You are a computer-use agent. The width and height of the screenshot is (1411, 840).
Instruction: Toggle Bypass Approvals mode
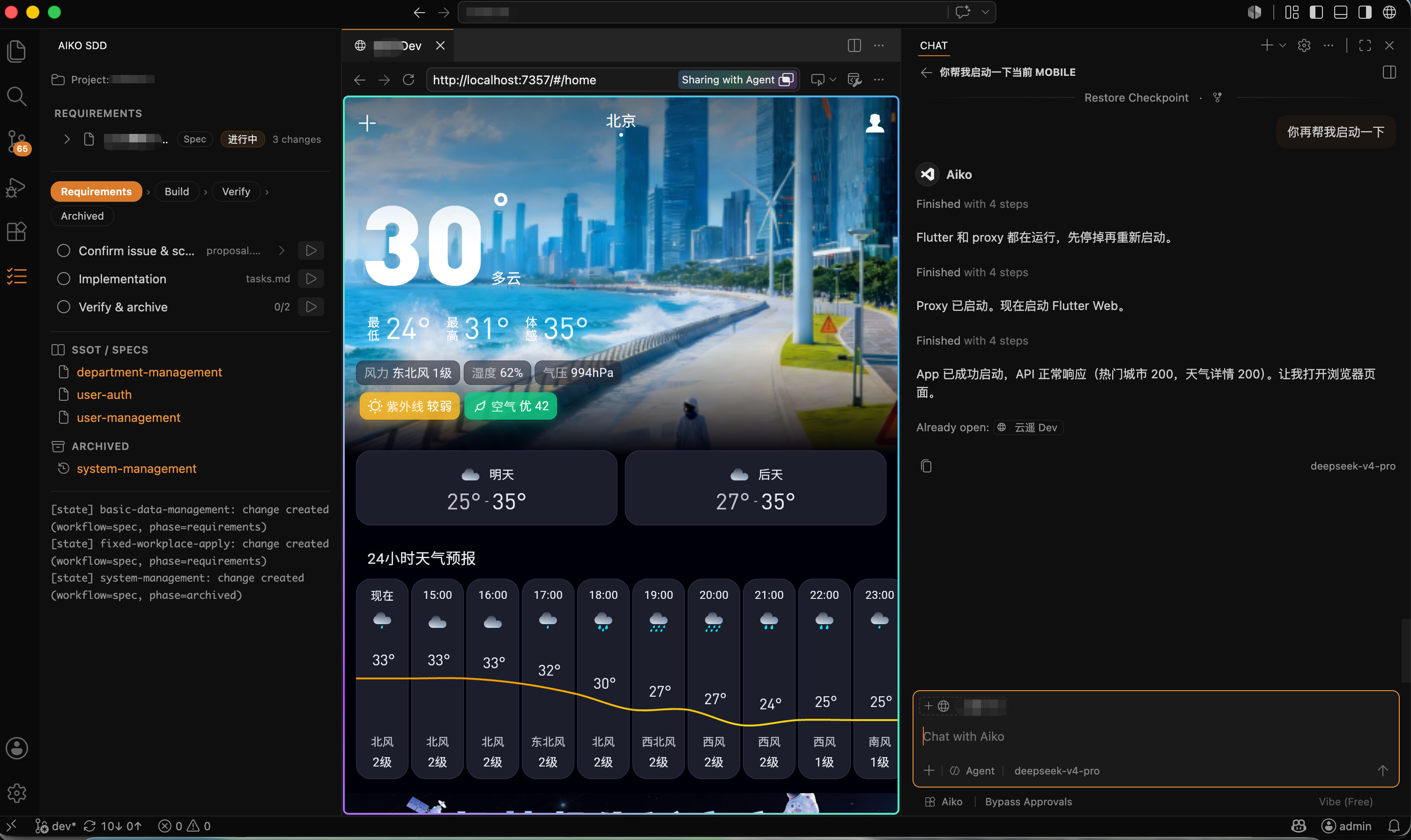[x=1028, y=802]
